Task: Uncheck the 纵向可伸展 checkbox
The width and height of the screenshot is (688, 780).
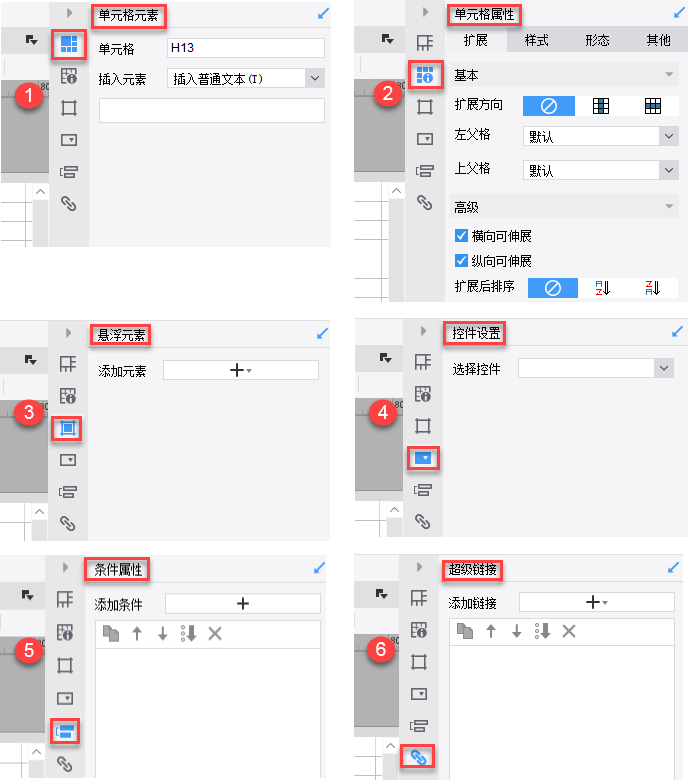Action: click(x=461, y=260)
